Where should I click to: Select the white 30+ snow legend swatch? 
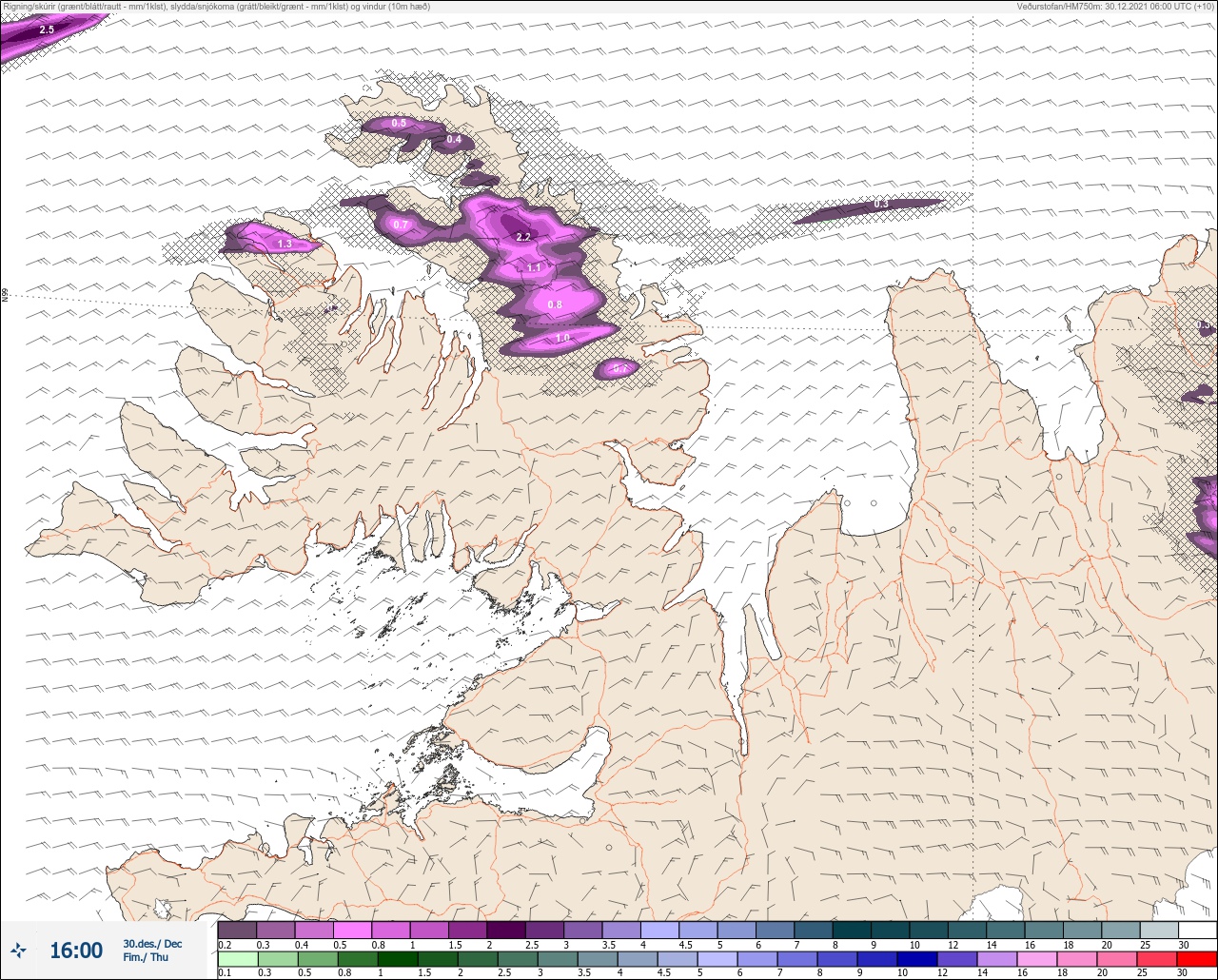pos(1197,930)
